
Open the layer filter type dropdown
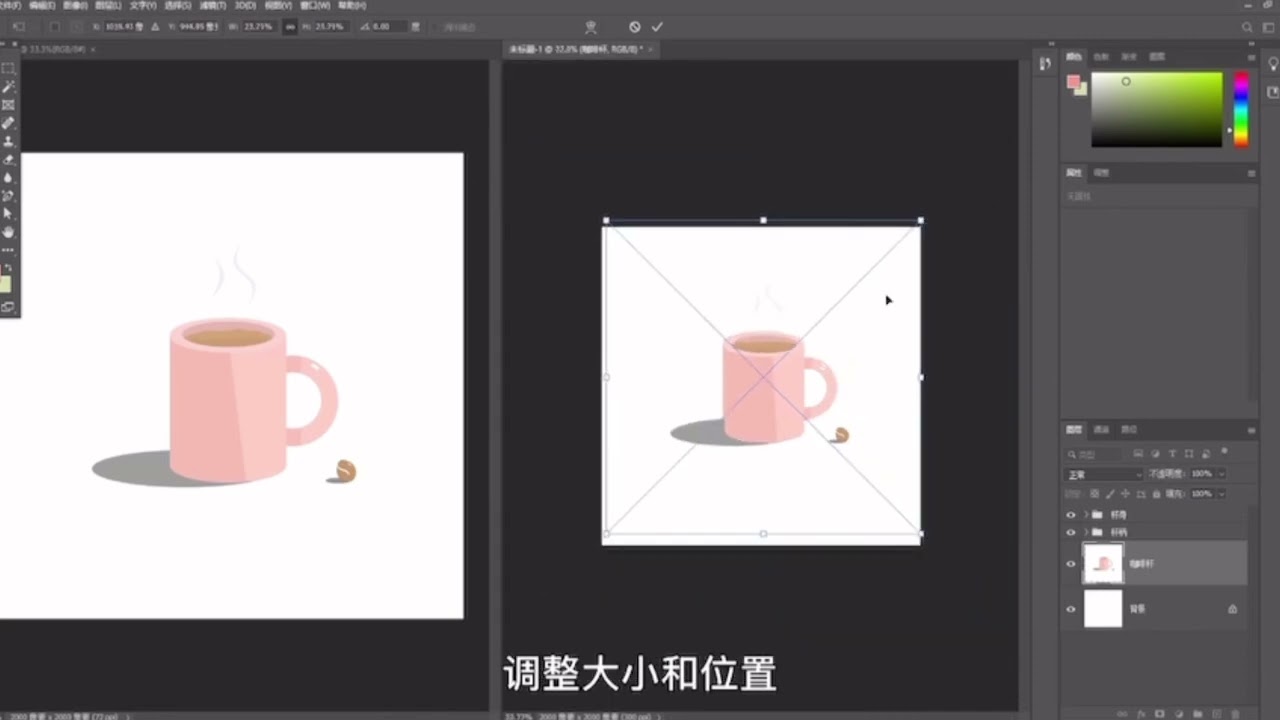(x=1093, y=454)
